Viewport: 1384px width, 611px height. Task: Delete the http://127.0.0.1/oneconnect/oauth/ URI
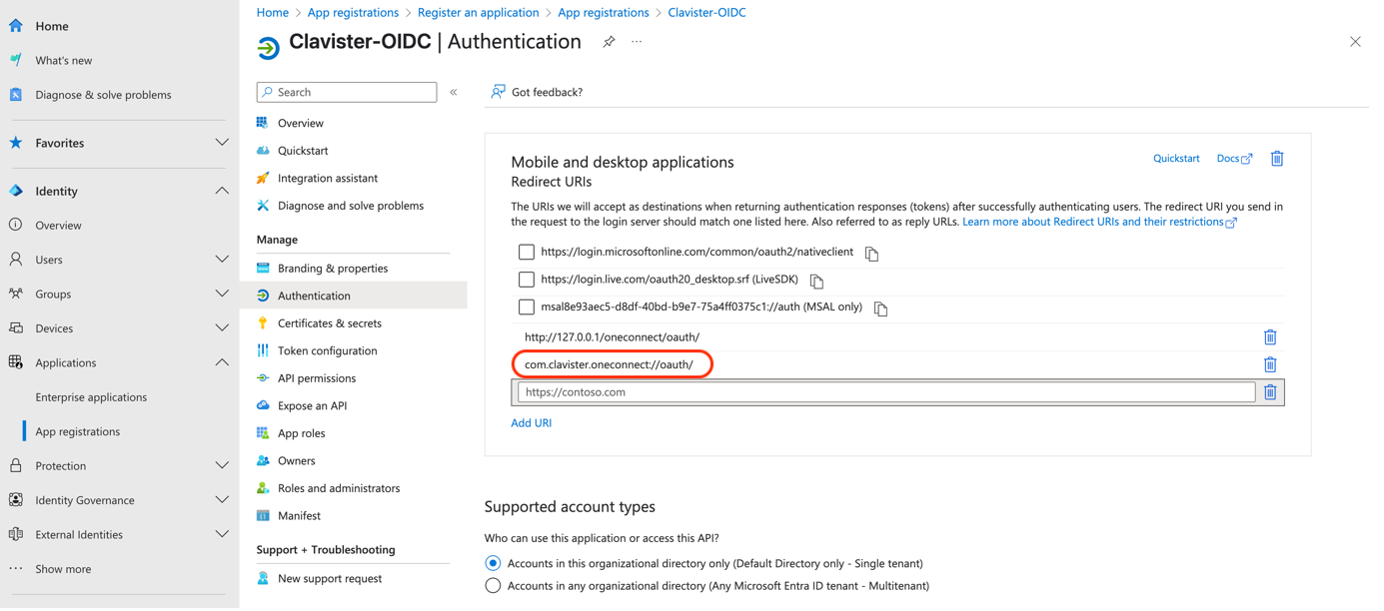tap(1270, 337)
